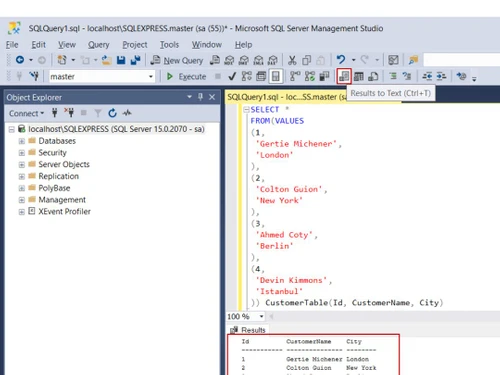Open the Window menu
Screen dimensions: 500x375
point(207,45)
